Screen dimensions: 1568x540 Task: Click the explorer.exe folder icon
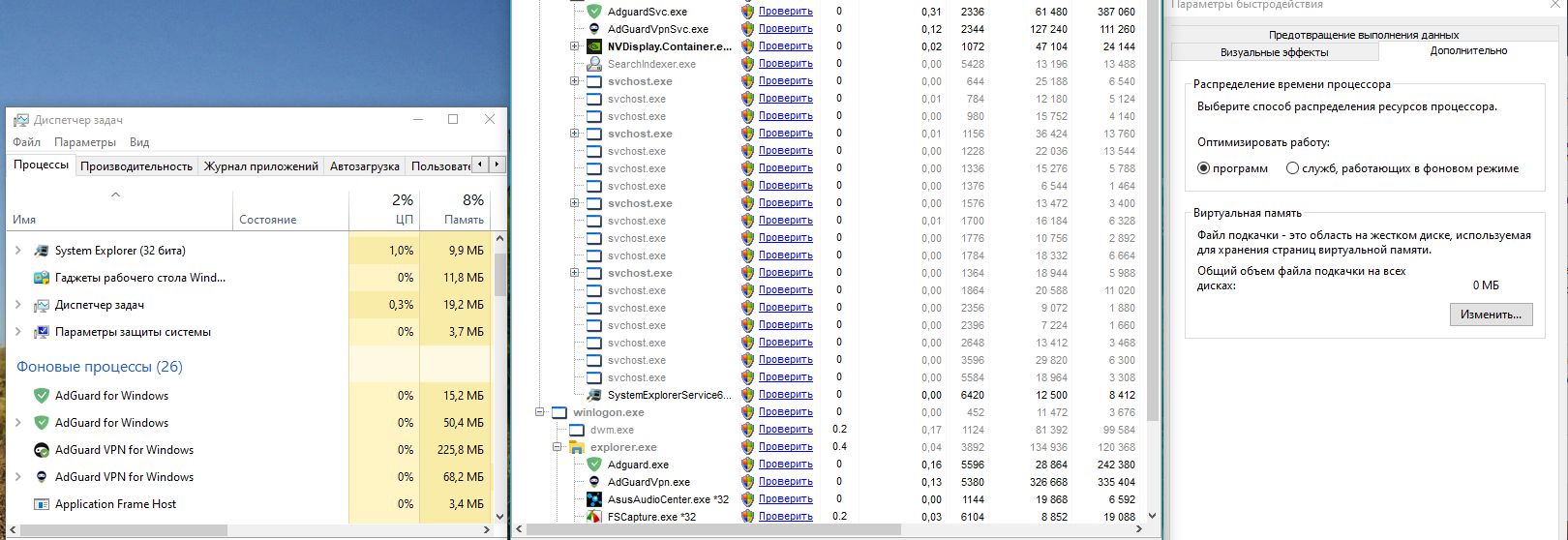click(x=577, y=447)
